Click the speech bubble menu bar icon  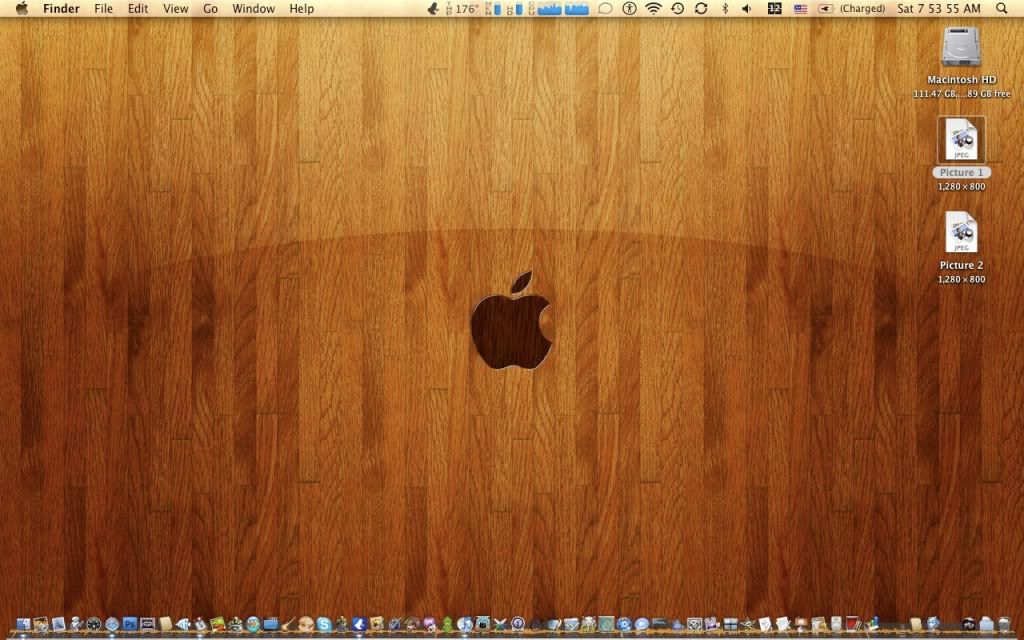(605, 8)
